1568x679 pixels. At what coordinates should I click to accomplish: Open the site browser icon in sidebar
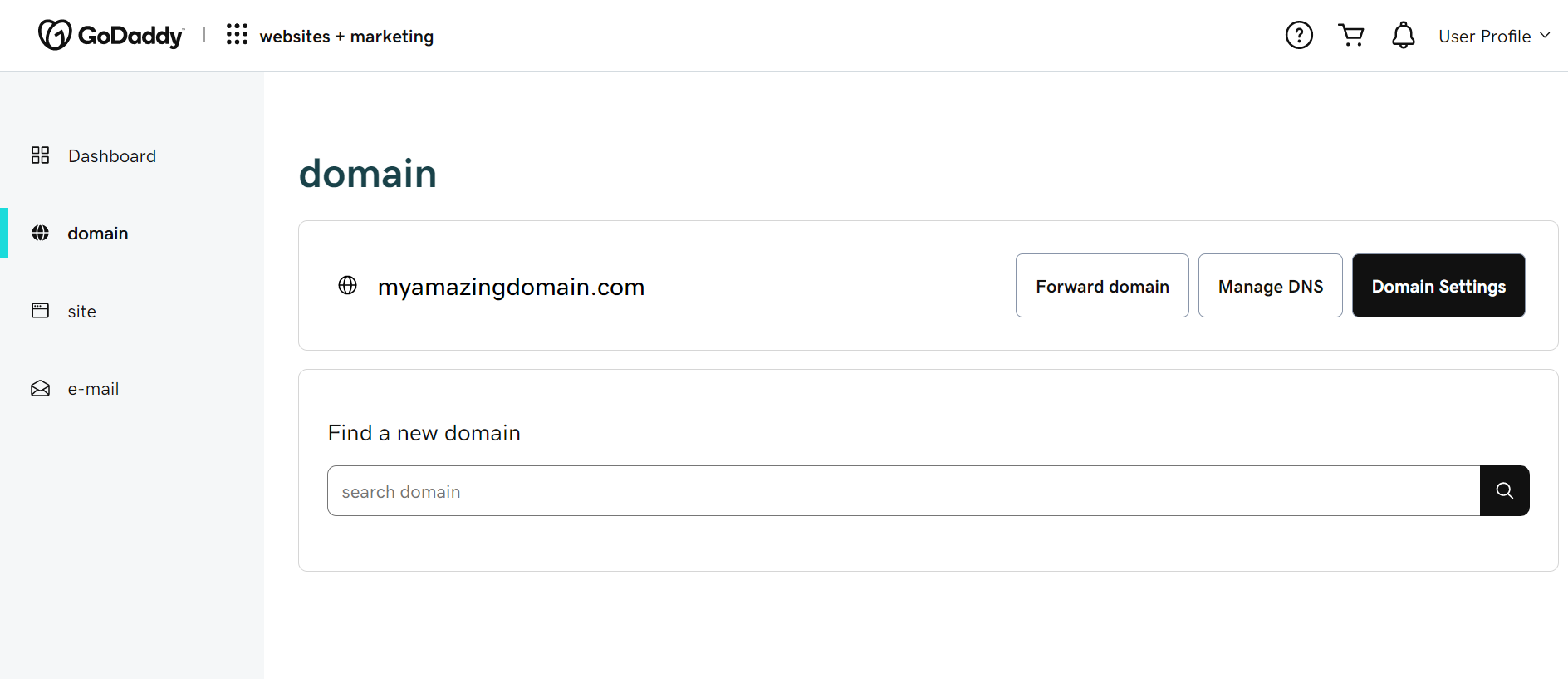tap(40, 310)
